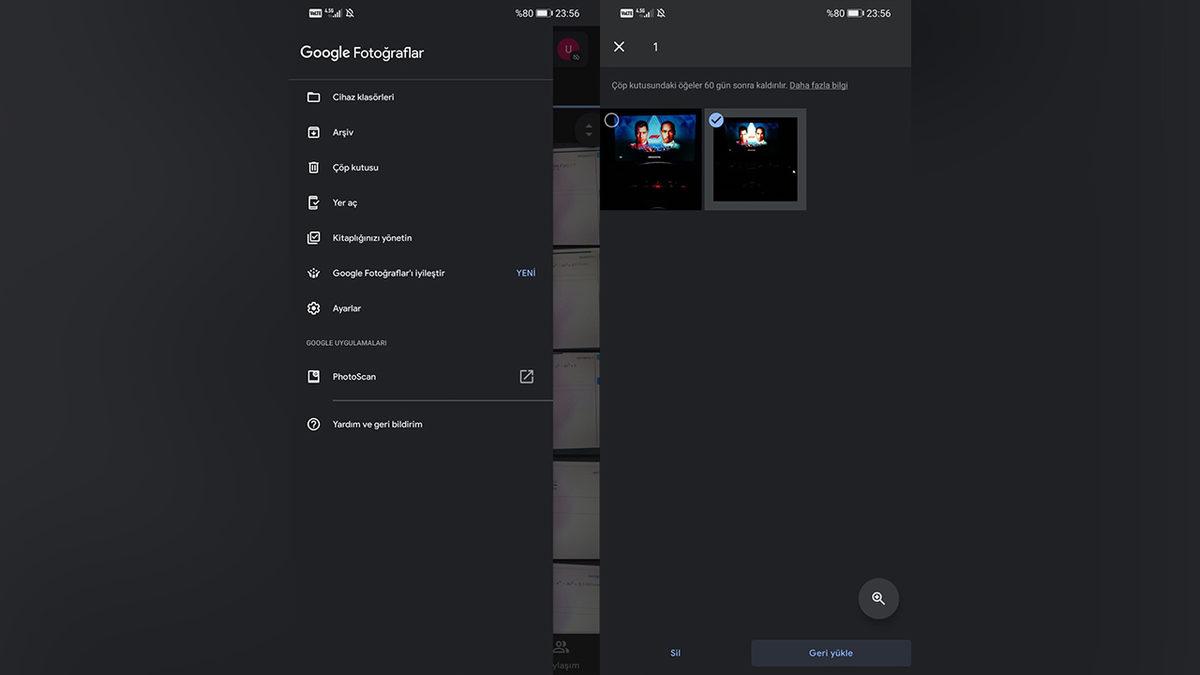This screenshot has height=675, width=1200.
Task: Tap the magnifier zoom floating button
Action: tap(878, 598)
